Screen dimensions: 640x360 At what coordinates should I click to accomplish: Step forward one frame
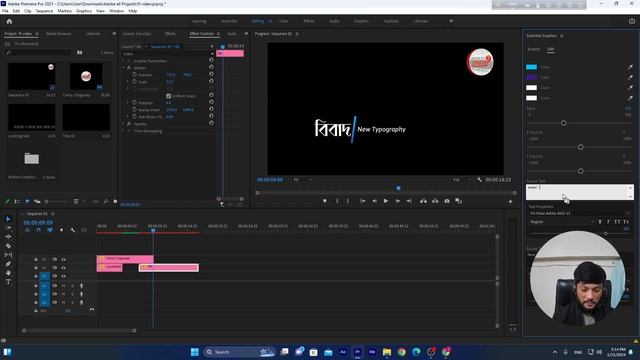(397, 201)
